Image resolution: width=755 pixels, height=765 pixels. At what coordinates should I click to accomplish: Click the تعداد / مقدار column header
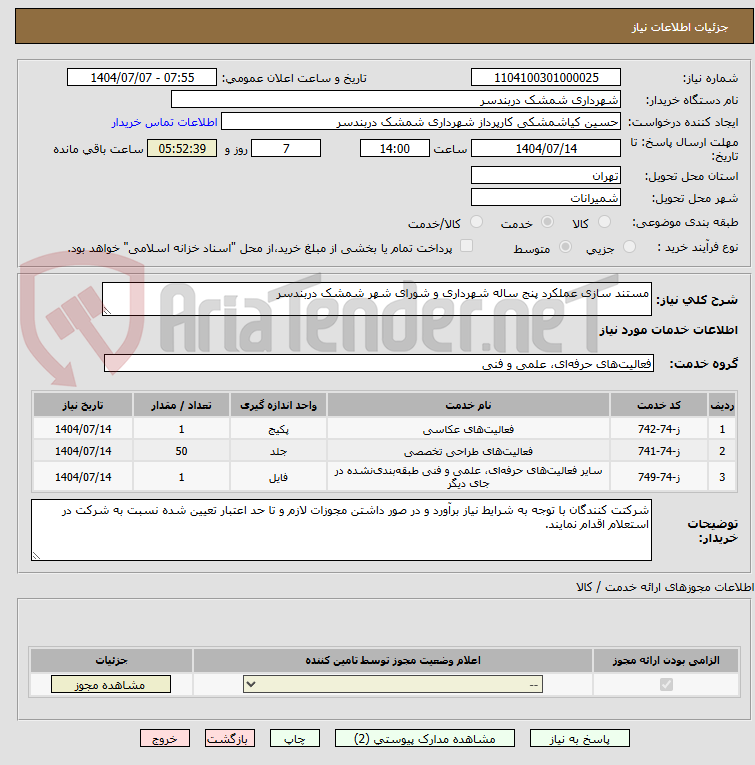point(181,405)
